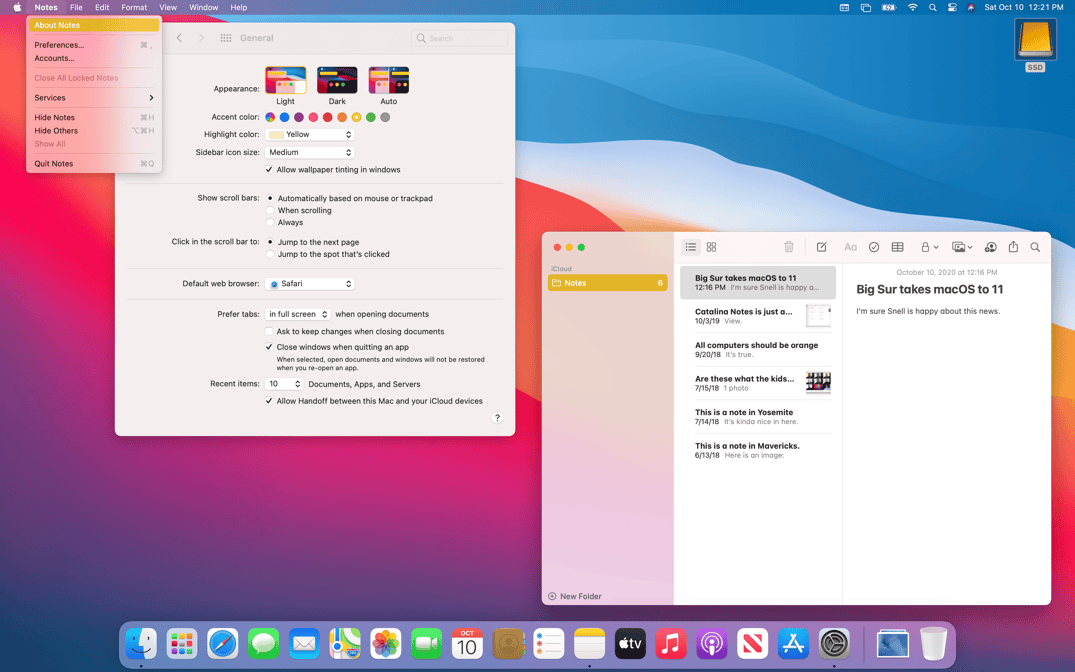The image size is (1075, 672).
Task: Pick the green accent color
Action: tap(371, 117)
